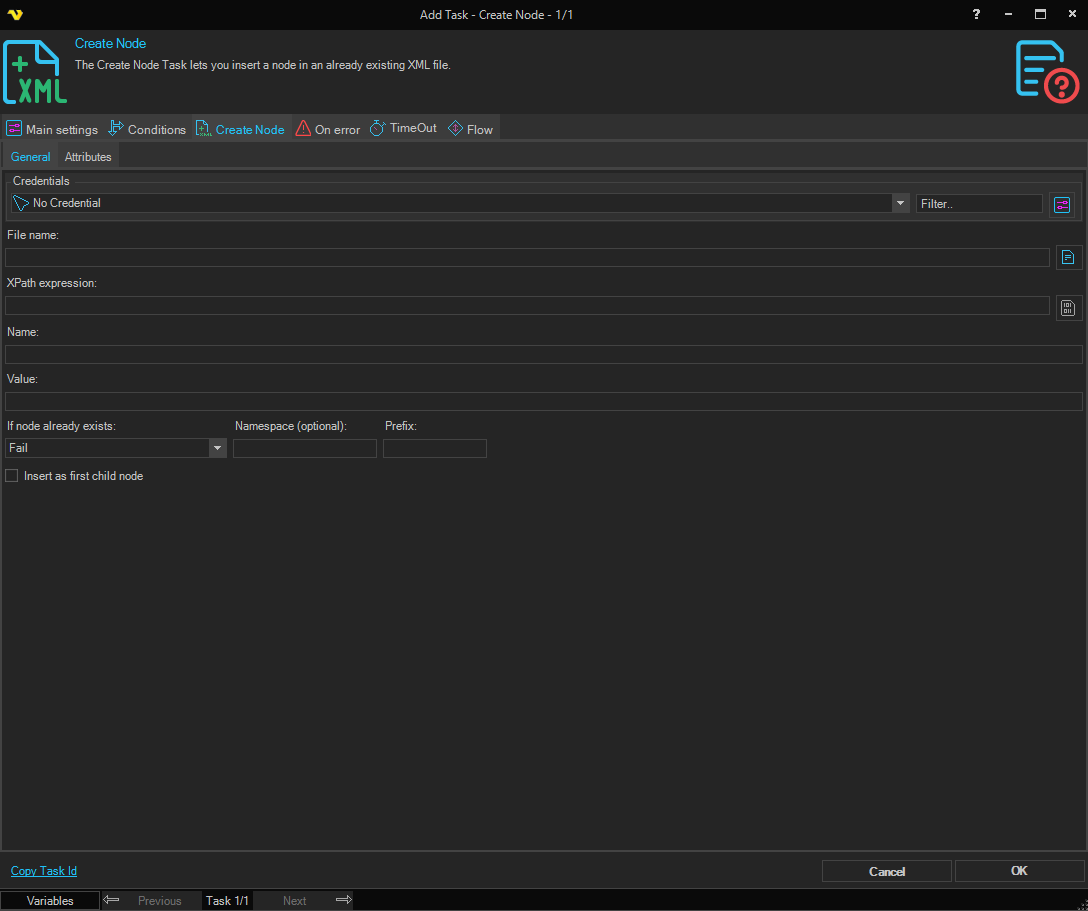
Task: Click the question mark help button in title bar
Action: click(x=976, y=14)
